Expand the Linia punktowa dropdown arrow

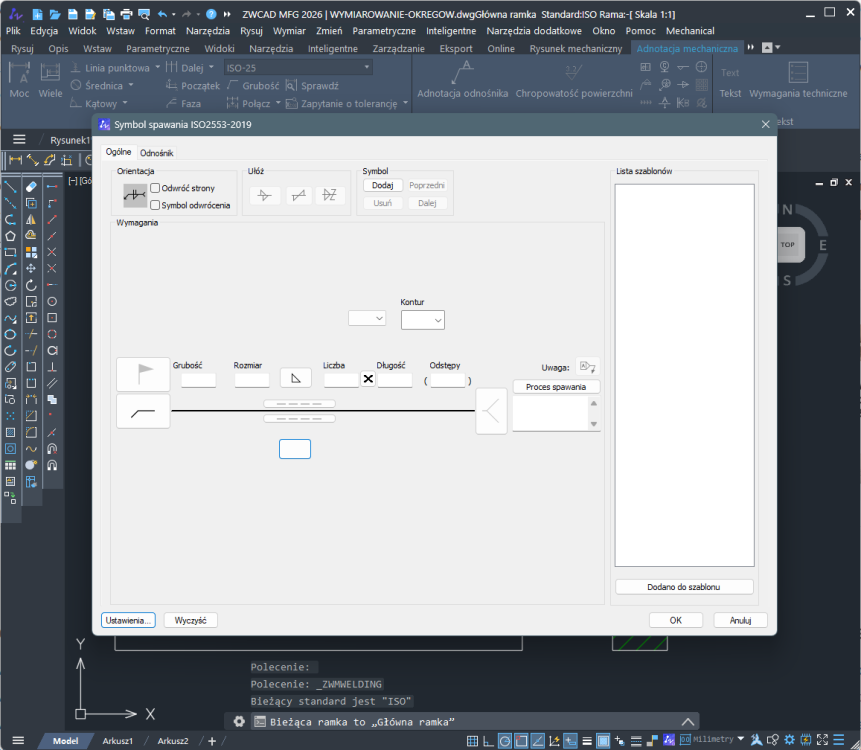[x=158, y=67]
